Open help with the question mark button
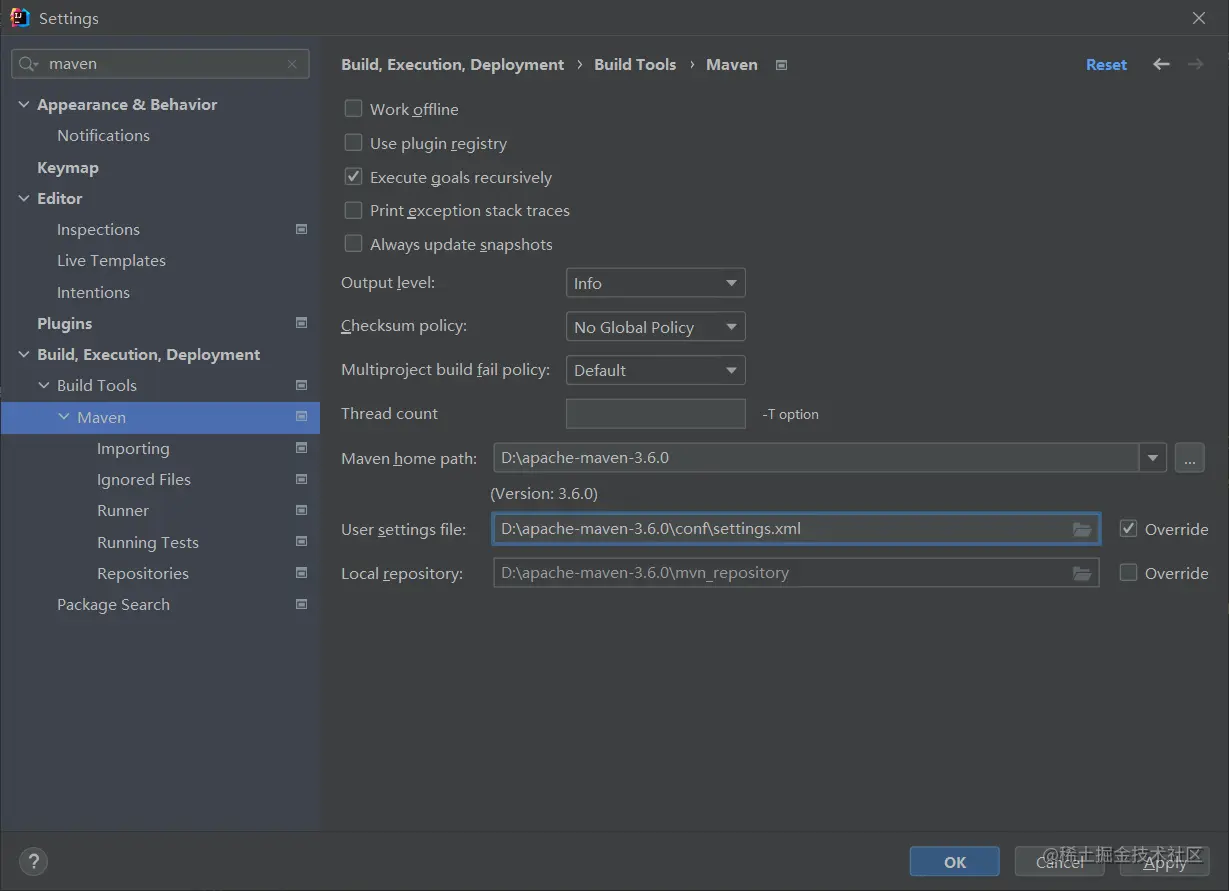 [33, 861]
